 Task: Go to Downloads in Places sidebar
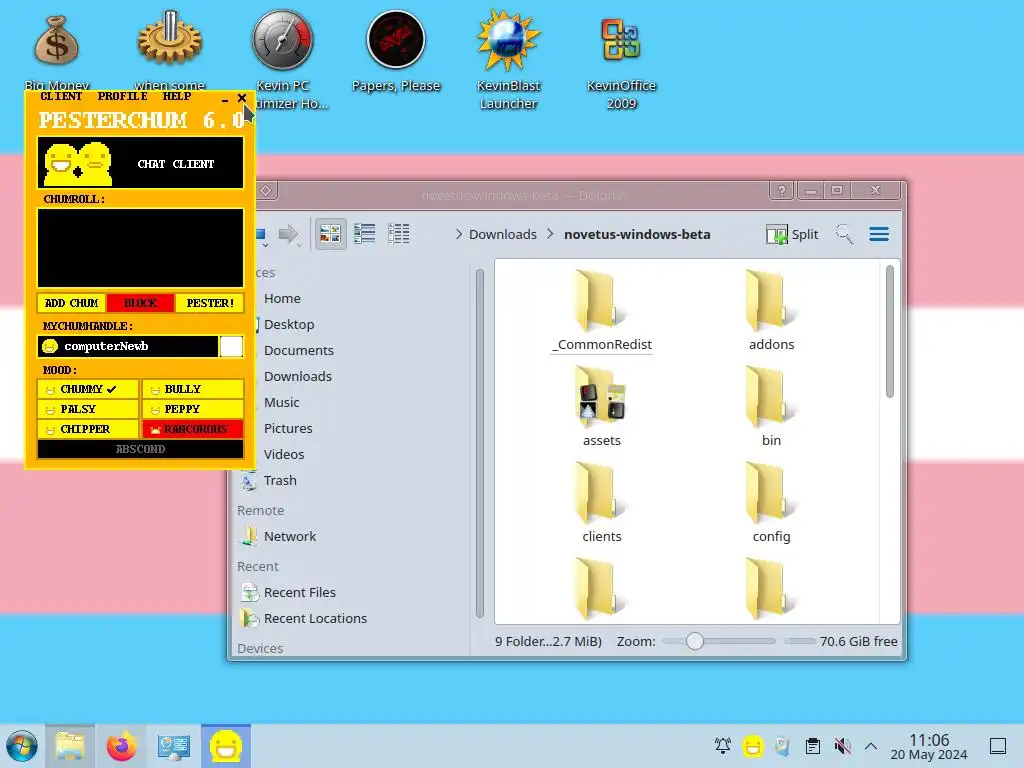click(x=298, y=377)
